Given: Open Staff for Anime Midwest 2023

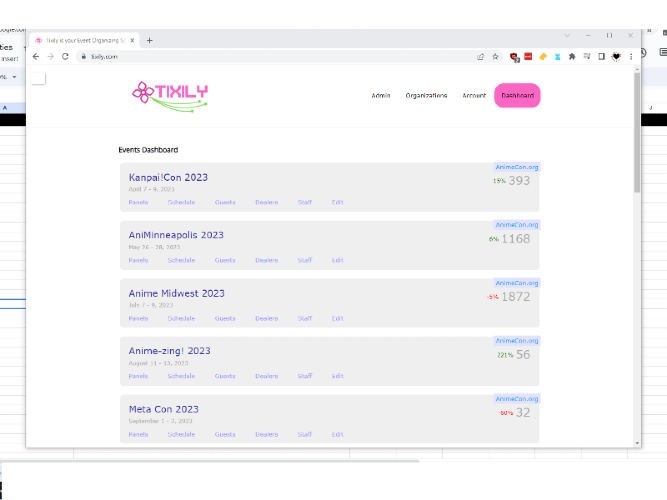Looking at the screenshot, I should pyautogui.click(x=305, y=318).
